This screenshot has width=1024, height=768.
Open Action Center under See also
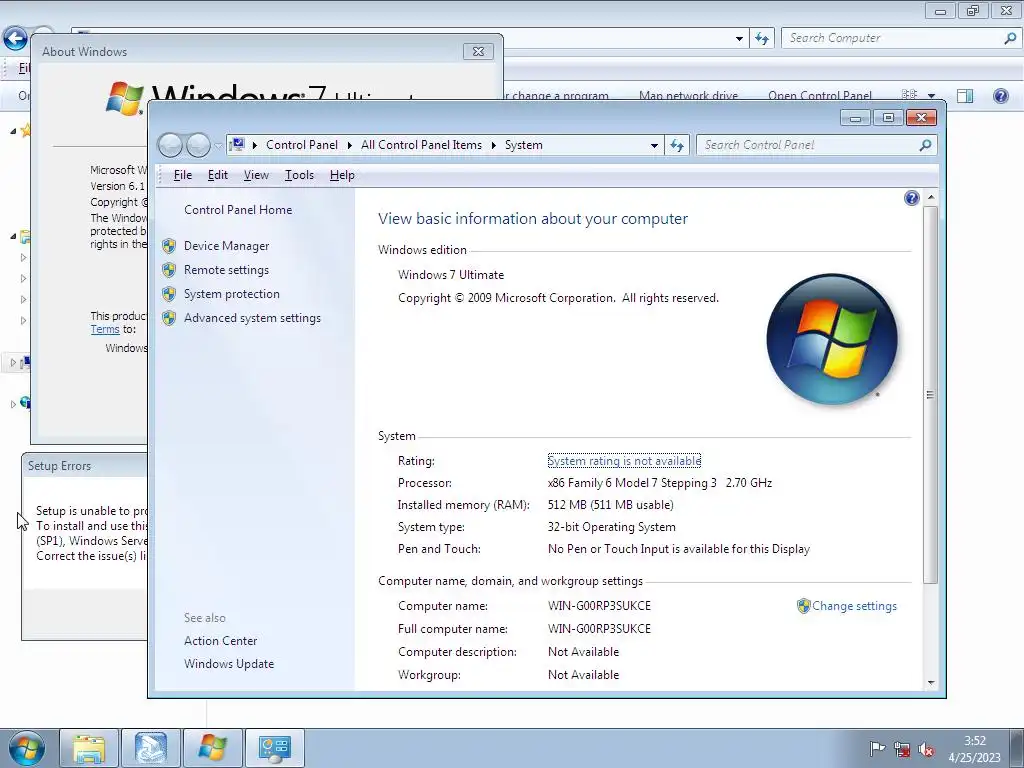coord(220,641)
